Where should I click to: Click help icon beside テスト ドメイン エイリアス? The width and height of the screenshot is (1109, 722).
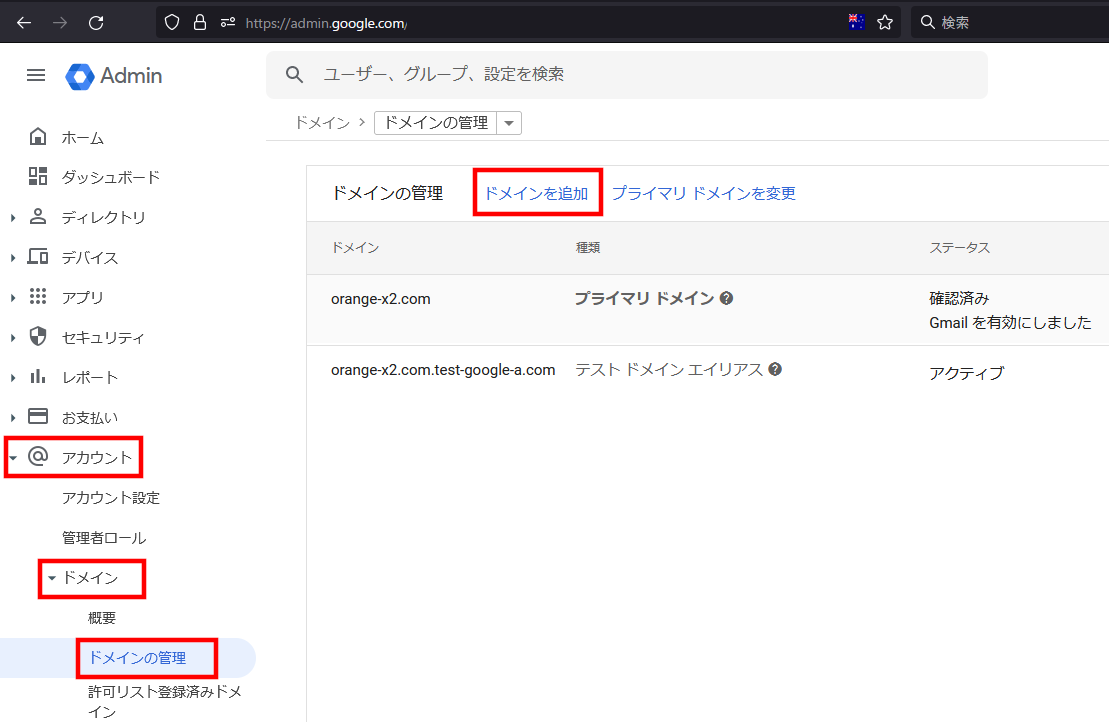coord(775,369)
